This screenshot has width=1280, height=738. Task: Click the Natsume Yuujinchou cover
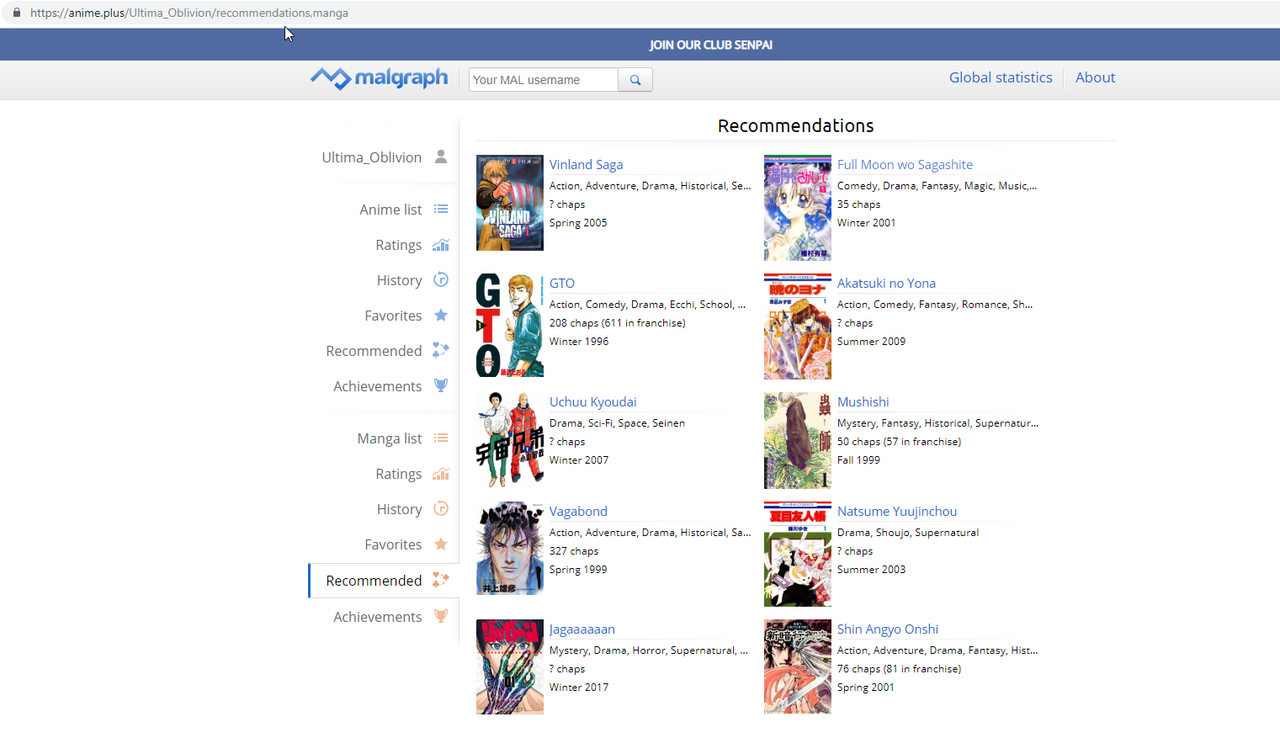tap(798, 554)
